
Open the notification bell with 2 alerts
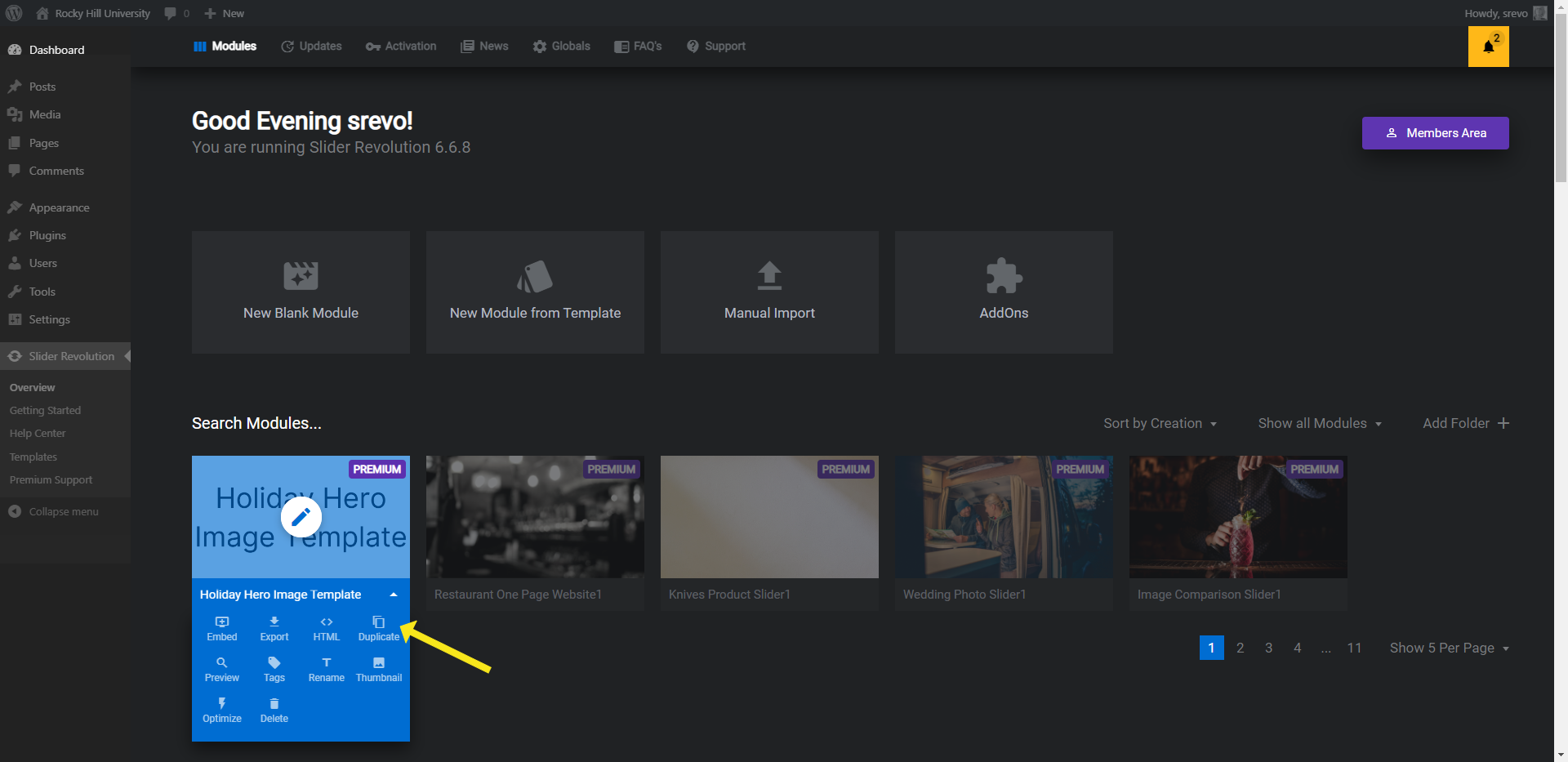pyautogui.click(x=1488, y=47)
